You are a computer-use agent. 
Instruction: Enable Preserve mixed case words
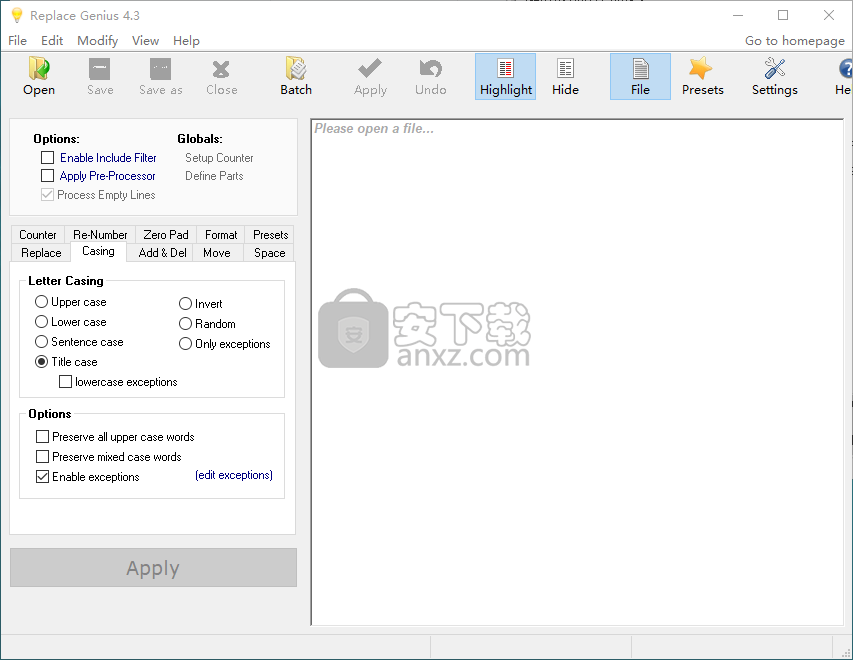[42, 457]
